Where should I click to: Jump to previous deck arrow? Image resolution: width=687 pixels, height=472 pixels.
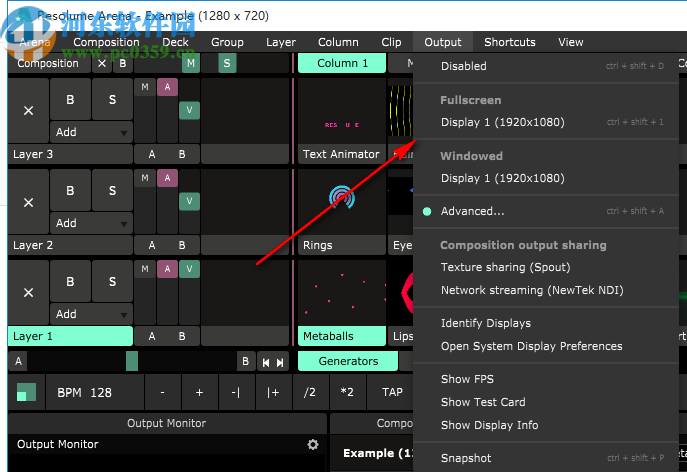coord(266,362)
